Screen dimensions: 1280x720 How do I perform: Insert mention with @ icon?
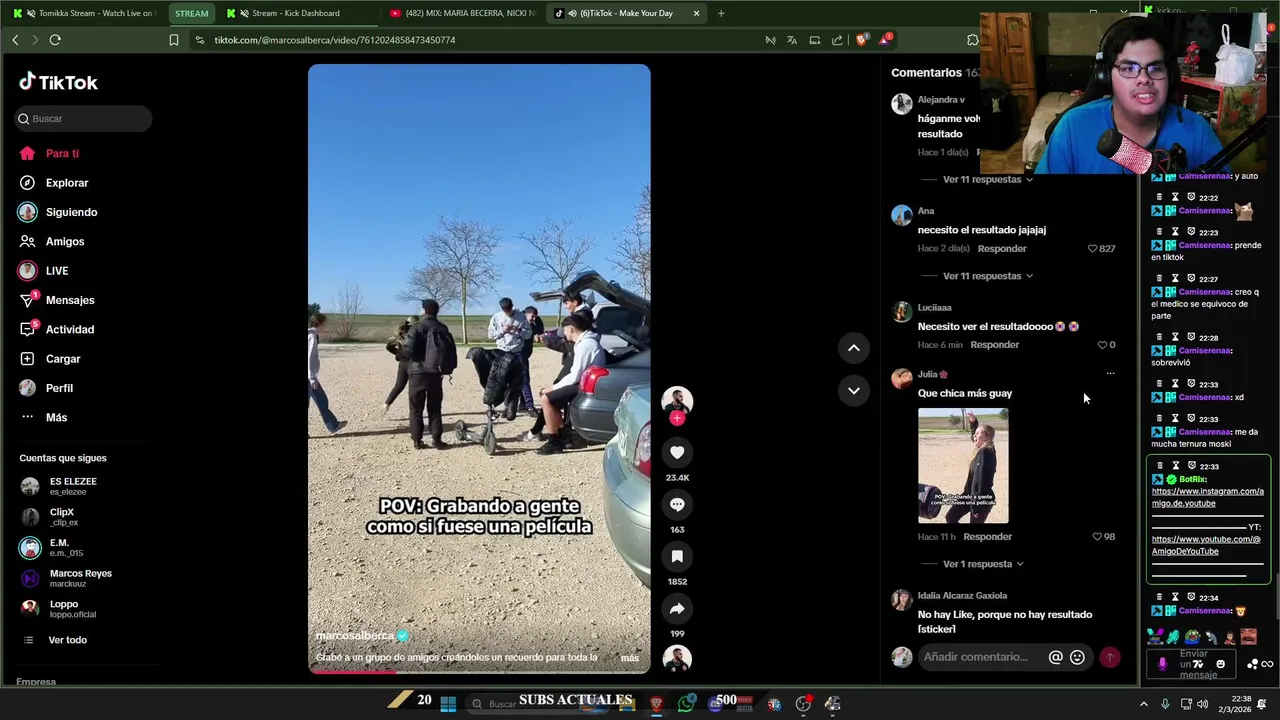pyautogui.click(x=1055, y=657)
